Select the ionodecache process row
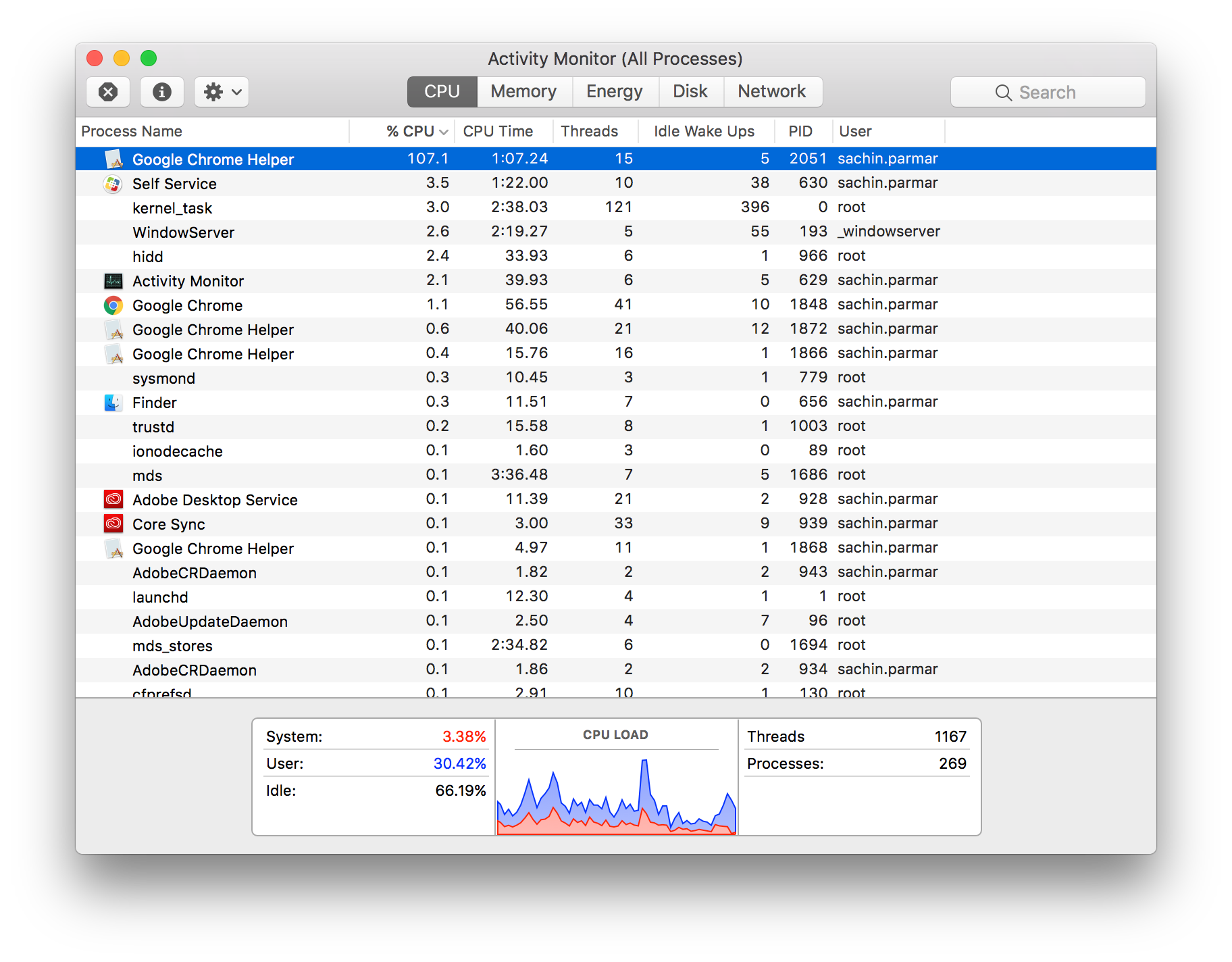 coord(616,451)
